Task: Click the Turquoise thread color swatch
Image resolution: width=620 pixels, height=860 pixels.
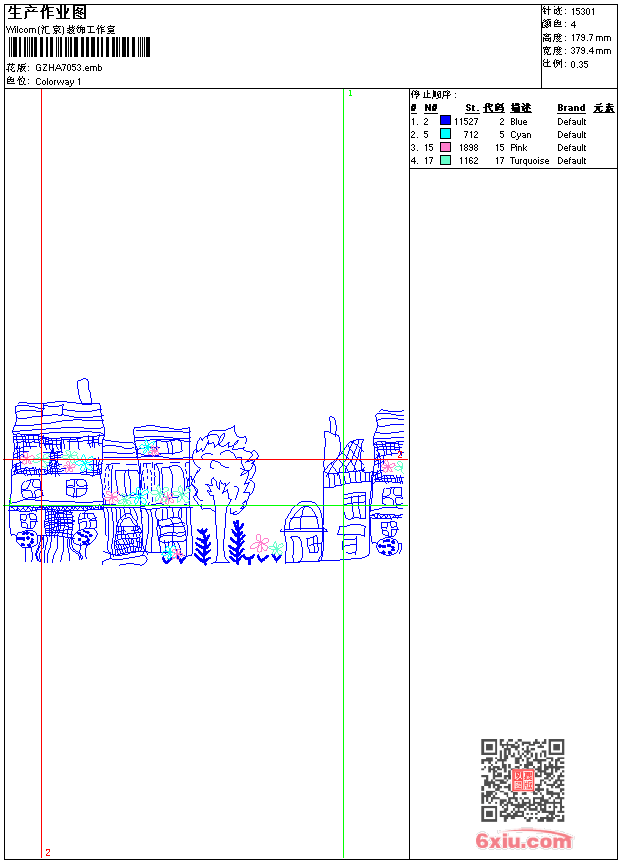Action: (x=446, y=160)
